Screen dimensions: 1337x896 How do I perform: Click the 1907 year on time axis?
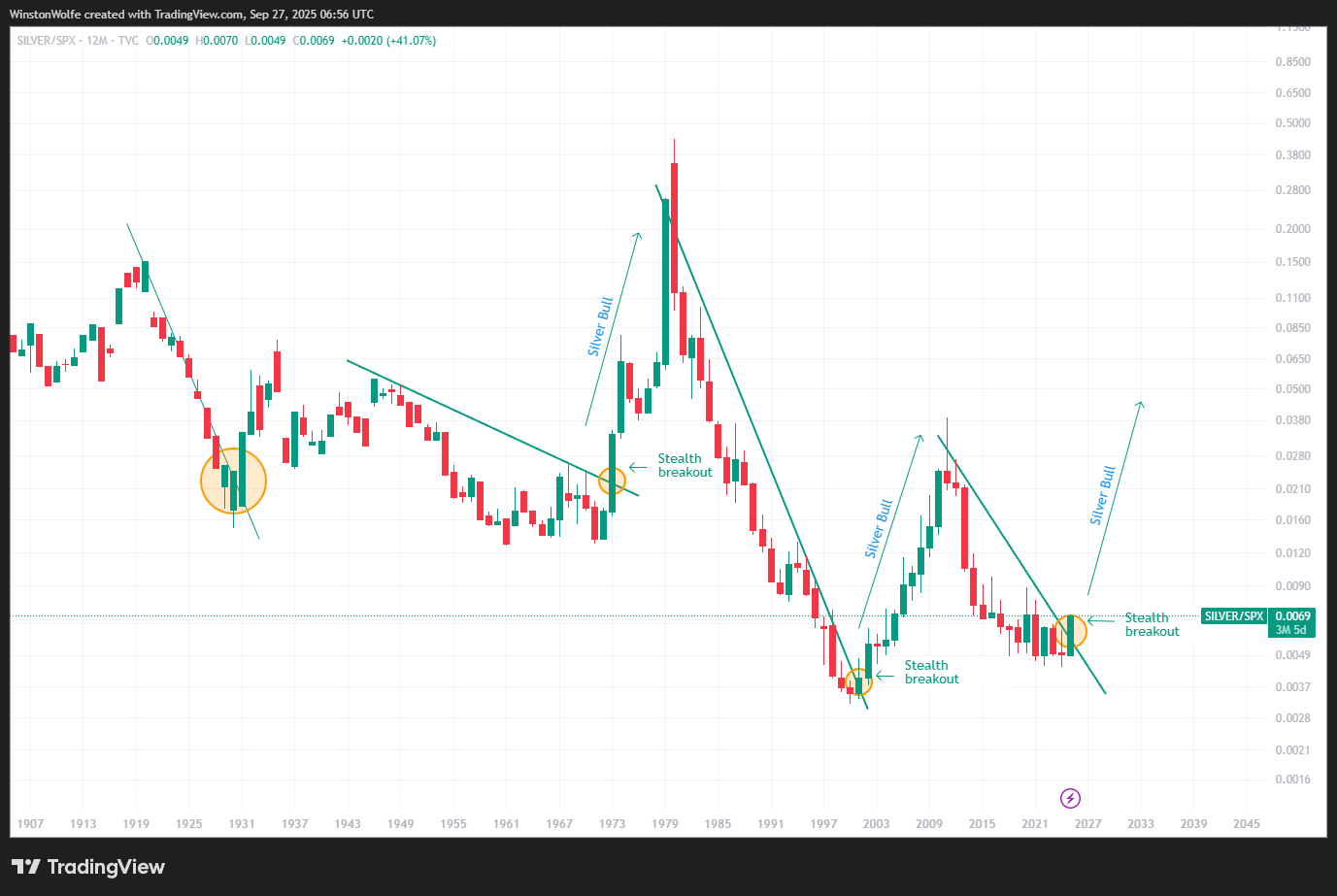[30, 824]
